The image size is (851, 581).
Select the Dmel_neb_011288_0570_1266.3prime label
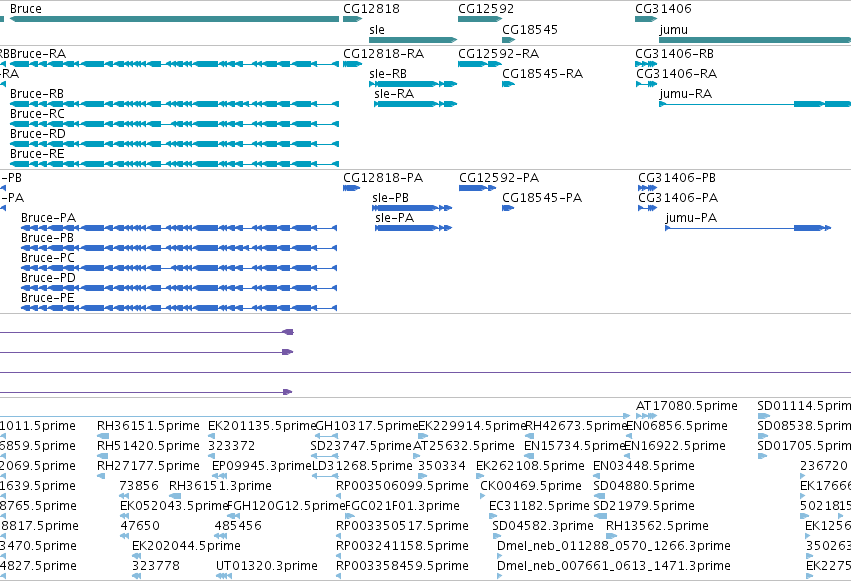[614, 546]
